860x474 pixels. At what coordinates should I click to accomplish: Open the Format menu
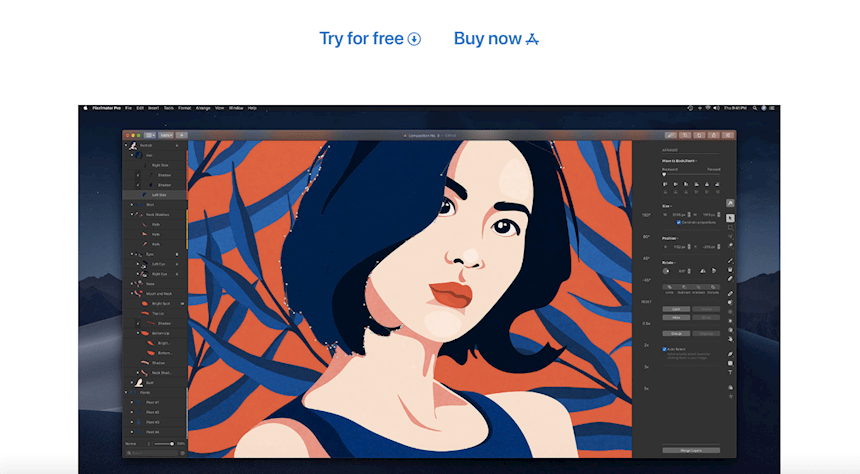pos(184,108)
